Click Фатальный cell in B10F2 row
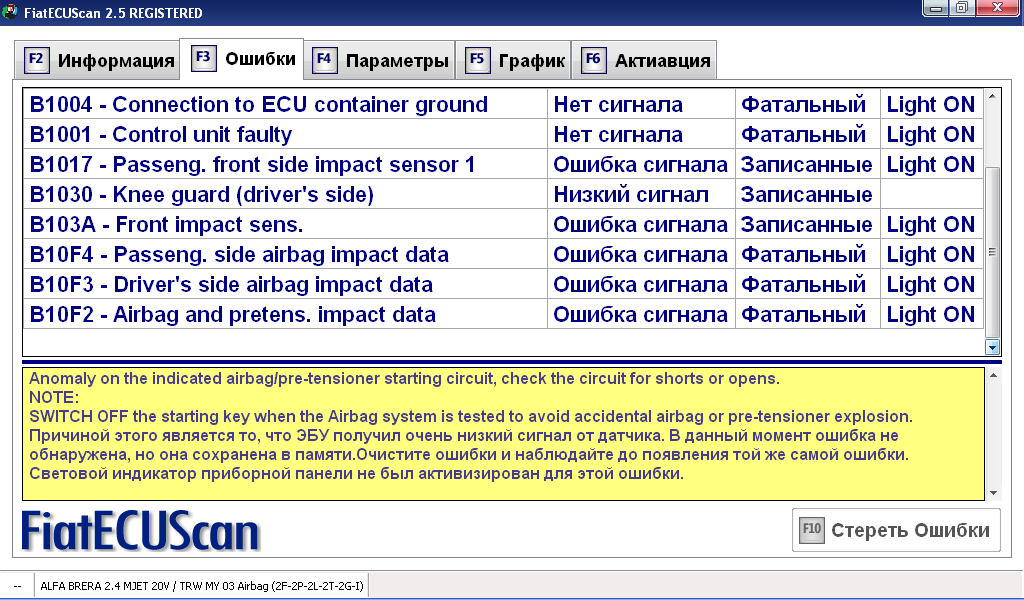 pyautogui.click(x=807, y=315)
